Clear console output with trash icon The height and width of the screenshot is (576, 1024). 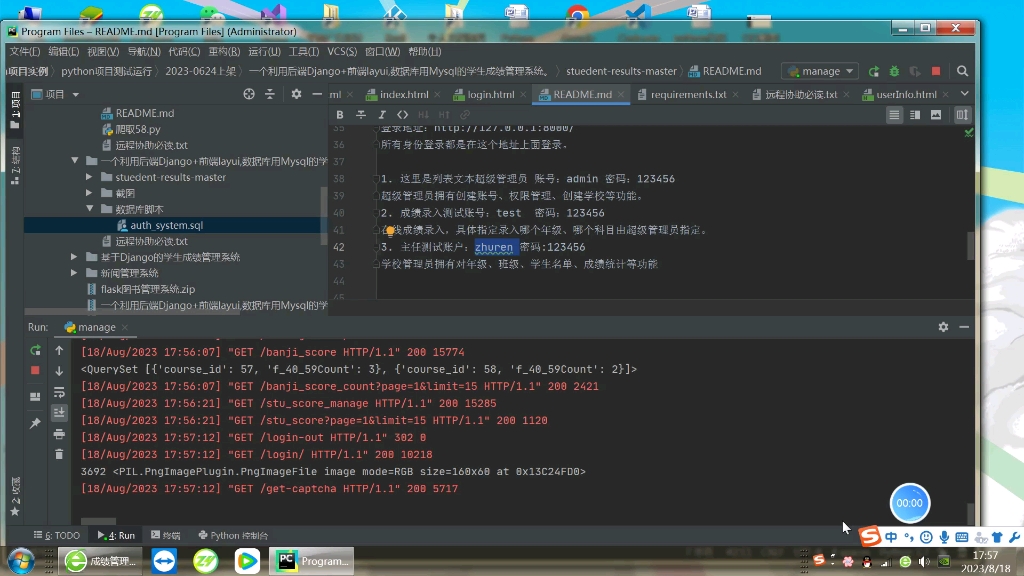coord(59,456)
